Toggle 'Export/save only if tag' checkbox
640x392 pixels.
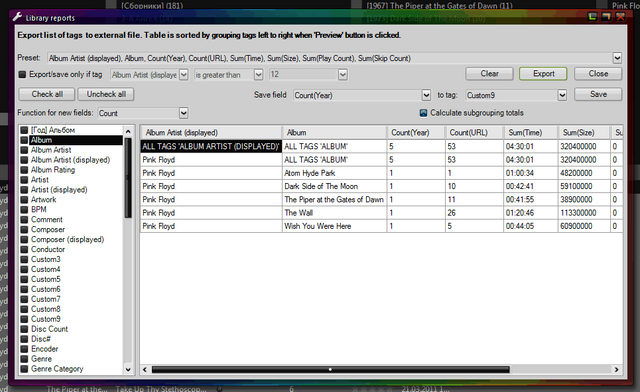coord(22,74)
